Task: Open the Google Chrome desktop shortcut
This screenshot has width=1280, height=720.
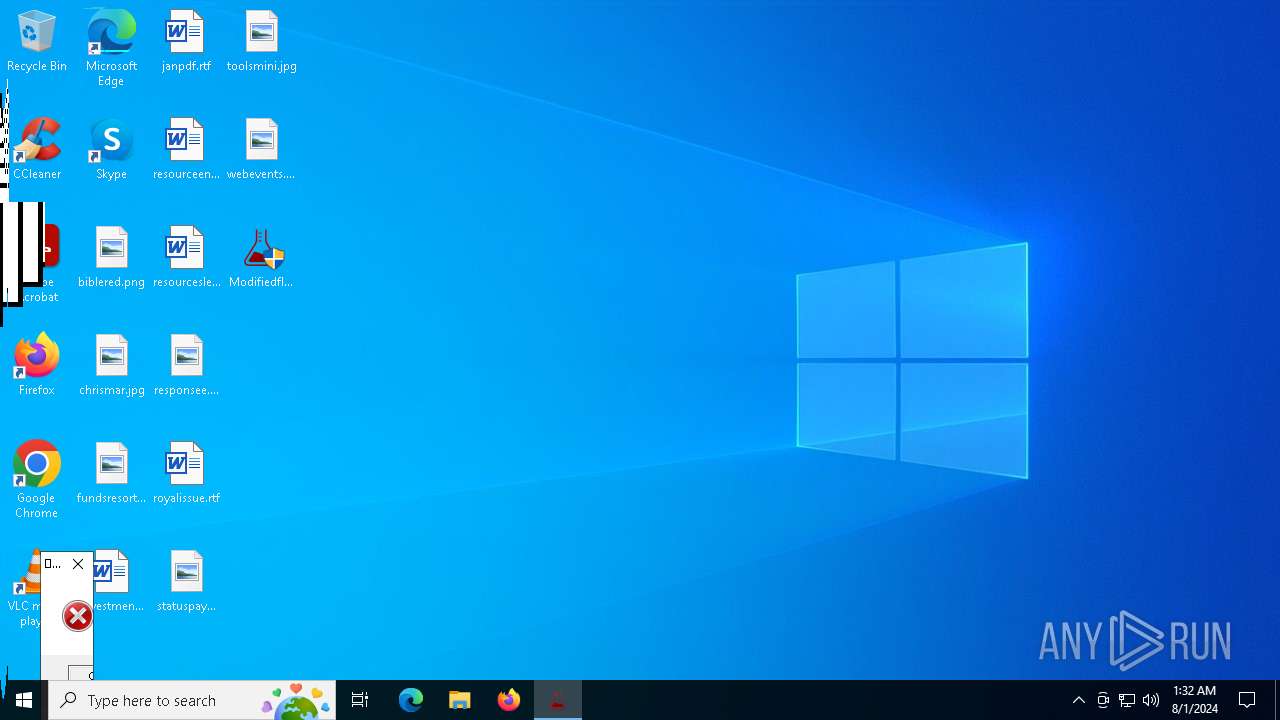Action: tap(37, 480)
